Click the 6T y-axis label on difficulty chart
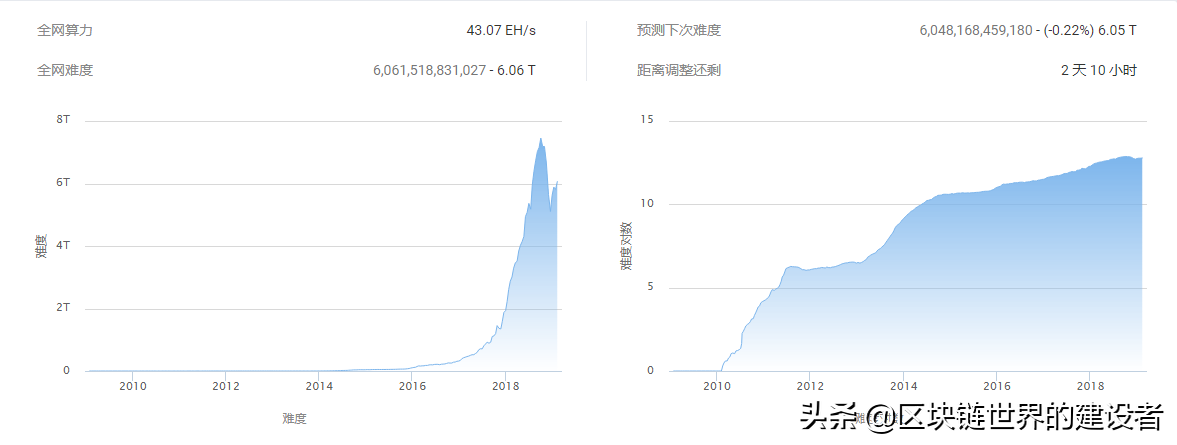The width and height of the screenshot is (1177, 445). (x=63, y=183)
